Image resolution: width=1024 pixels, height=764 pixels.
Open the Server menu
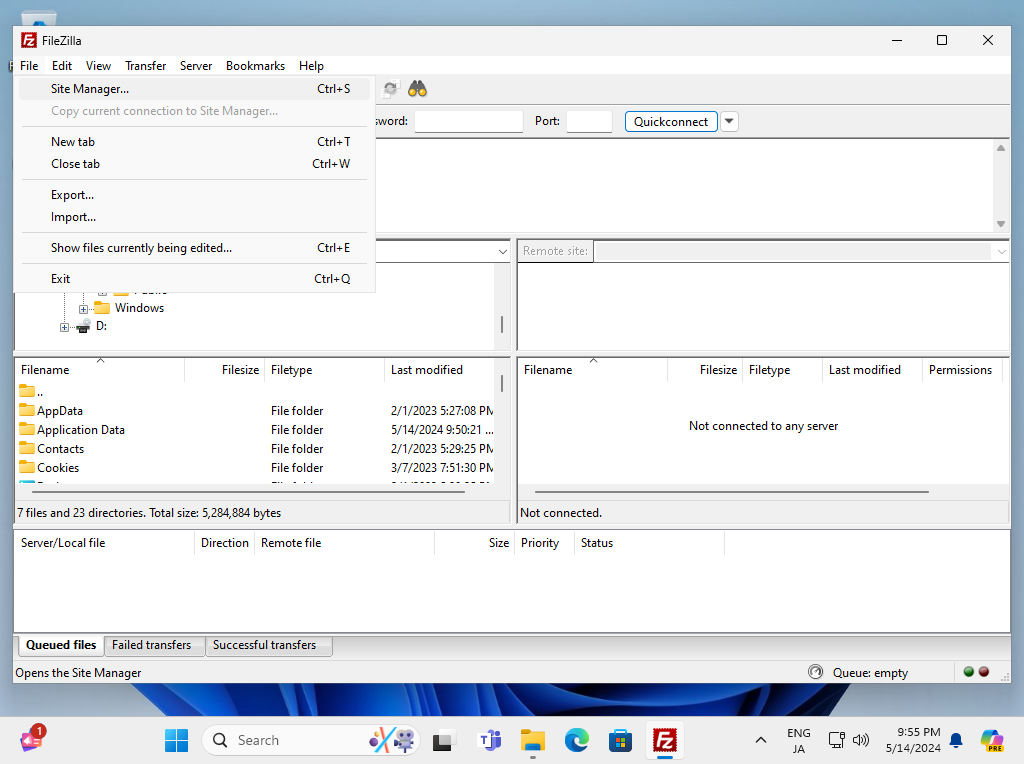coord(196,66)
